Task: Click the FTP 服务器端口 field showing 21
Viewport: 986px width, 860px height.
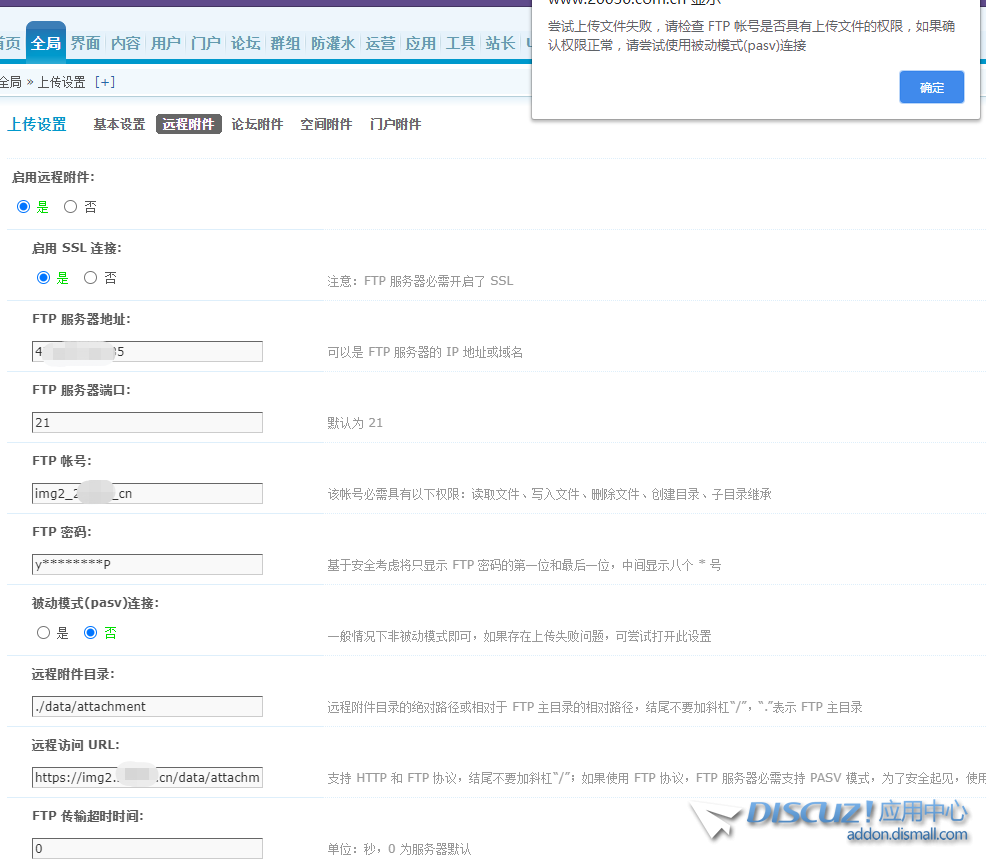Action: [147, 423]
